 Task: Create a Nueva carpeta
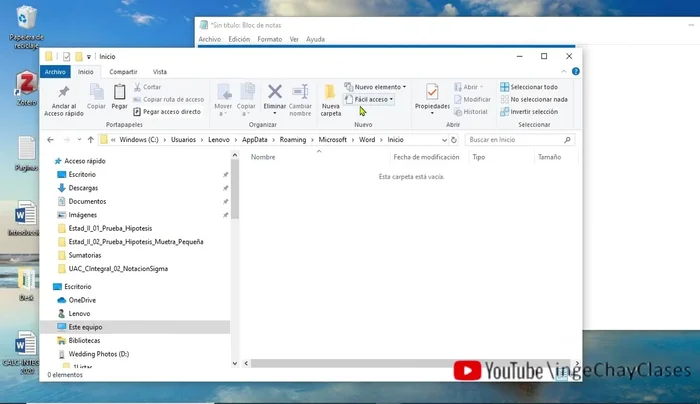click(x=330, y=100)
